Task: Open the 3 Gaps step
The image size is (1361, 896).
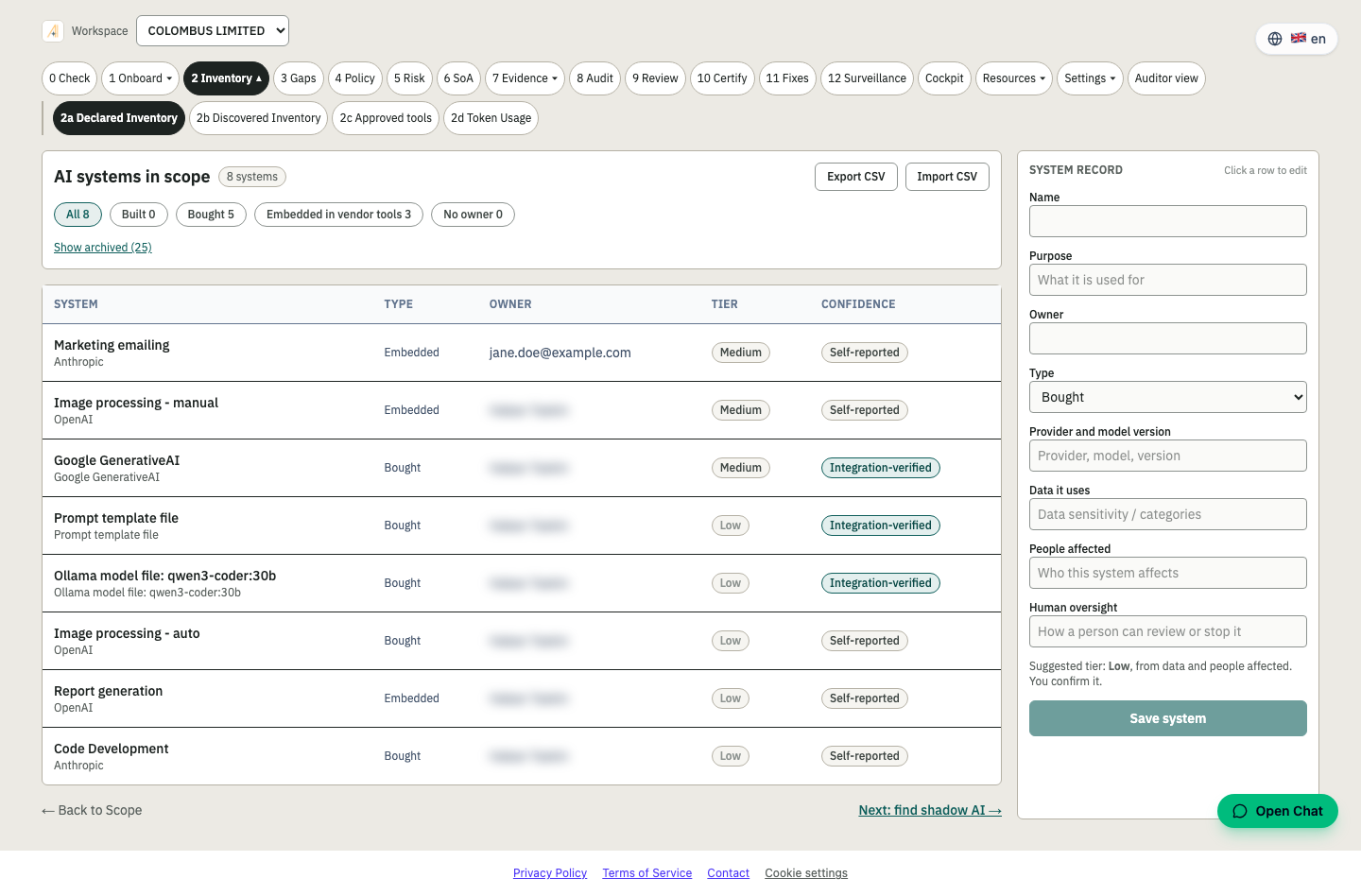Action: 299,78
